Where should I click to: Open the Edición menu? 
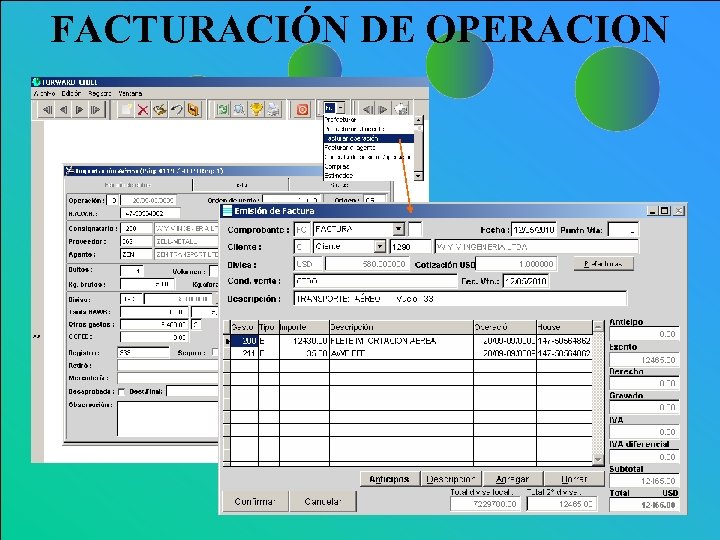click(x=71, y=94)
